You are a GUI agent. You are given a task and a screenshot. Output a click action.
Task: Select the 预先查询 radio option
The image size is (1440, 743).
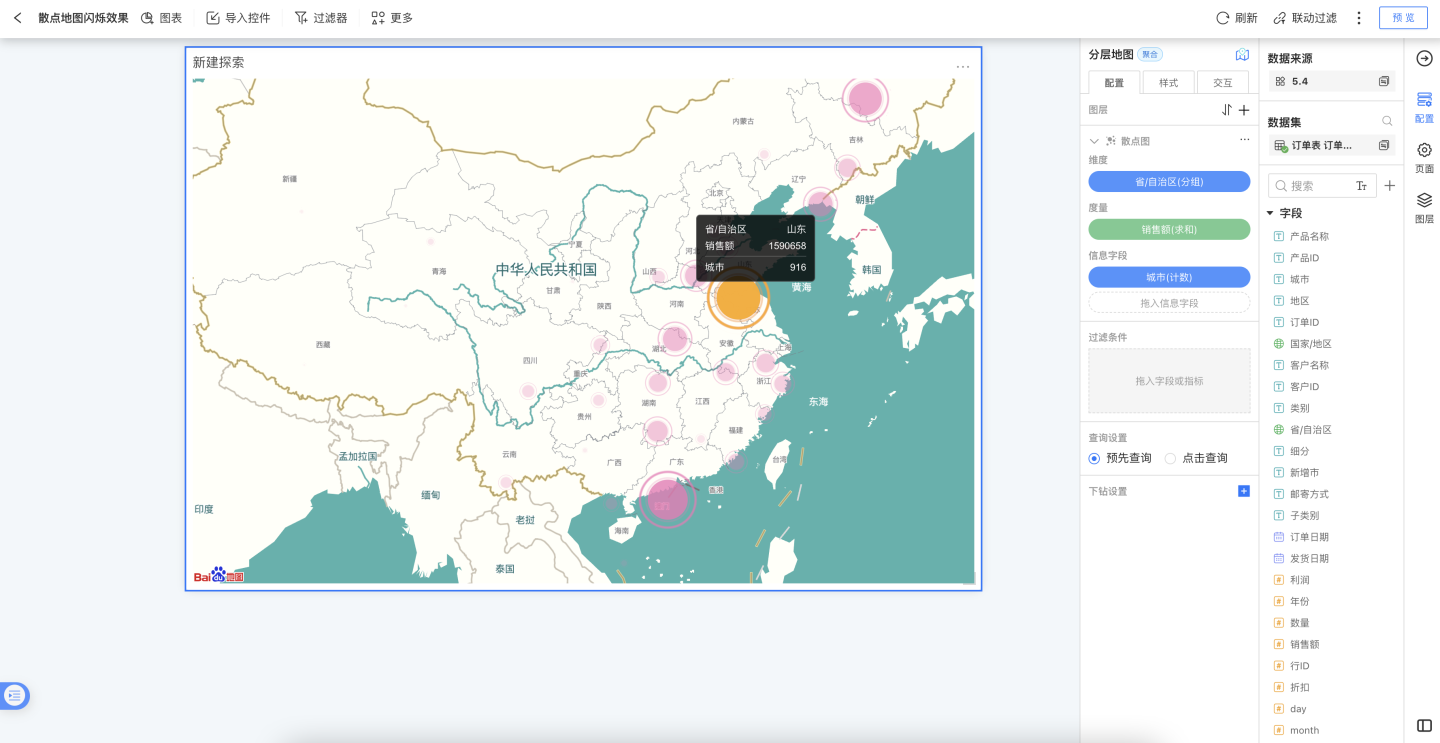pyautogui.click(x=1094, y=458)
